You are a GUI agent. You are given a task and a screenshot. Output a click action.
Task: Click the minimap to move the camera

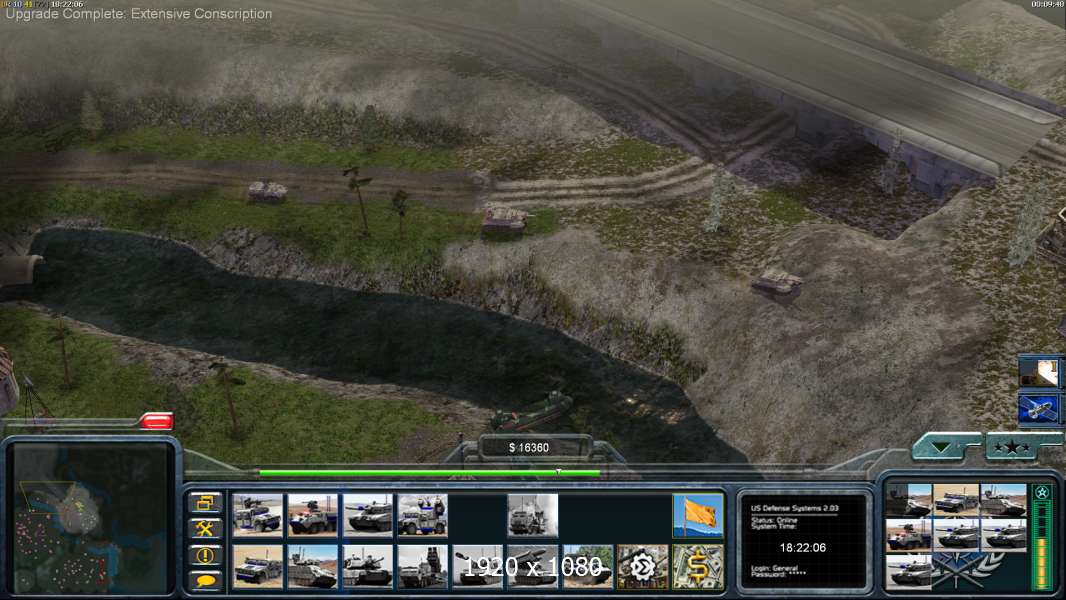(x=91, y=518)
